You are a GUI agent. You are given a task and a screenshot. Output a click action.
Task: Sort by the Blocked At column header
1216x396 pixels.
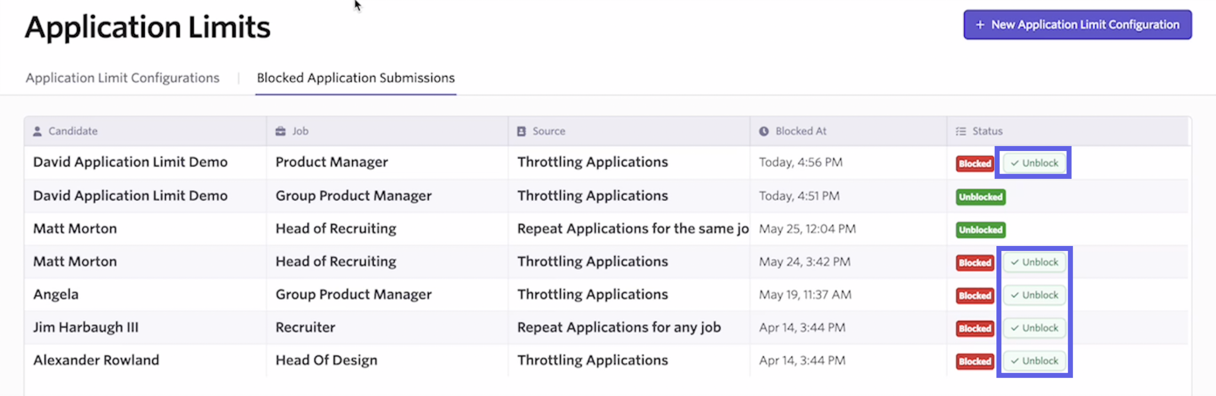click(848, 131)
